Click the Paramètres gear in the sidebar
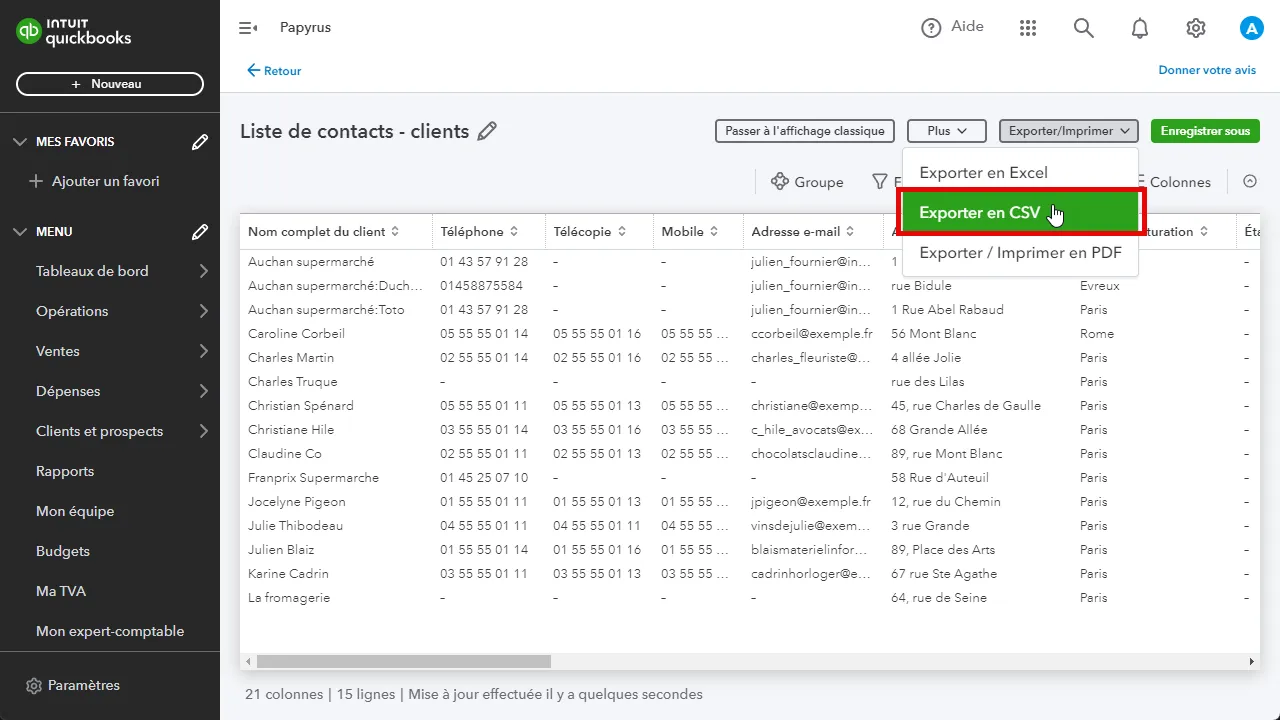The image size is (1280, 720). pos(34,686)
